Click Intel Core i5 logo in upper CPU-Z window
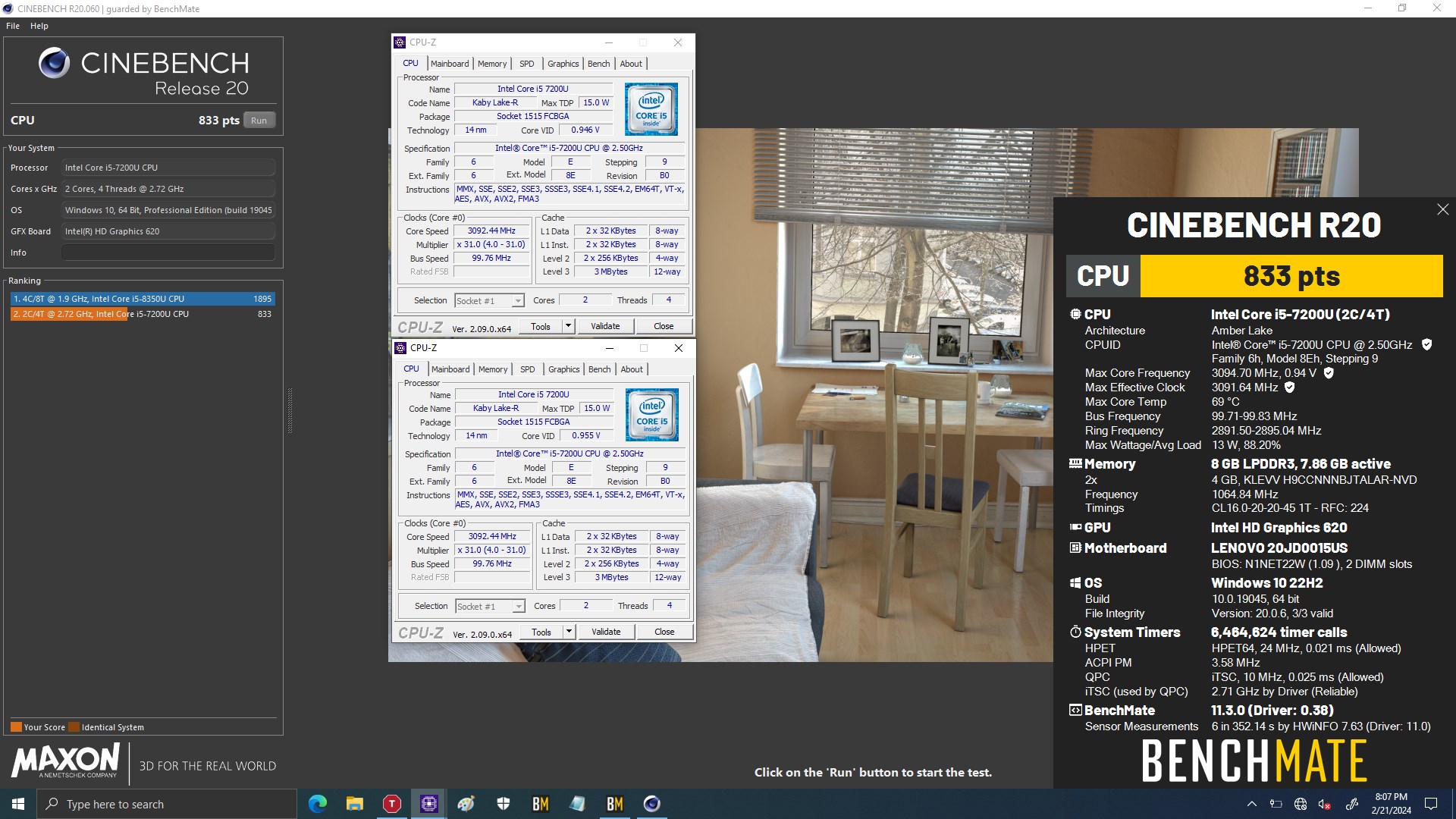 point(651,109)
